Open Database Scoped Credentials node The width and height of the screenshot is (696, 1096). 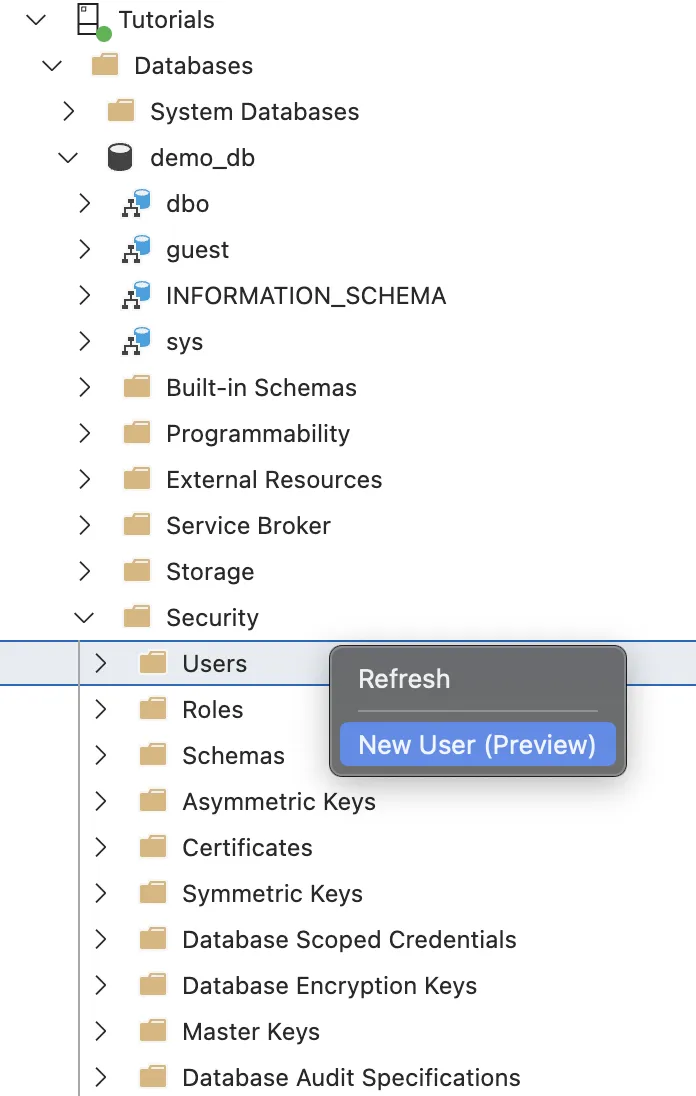(100, 940)
